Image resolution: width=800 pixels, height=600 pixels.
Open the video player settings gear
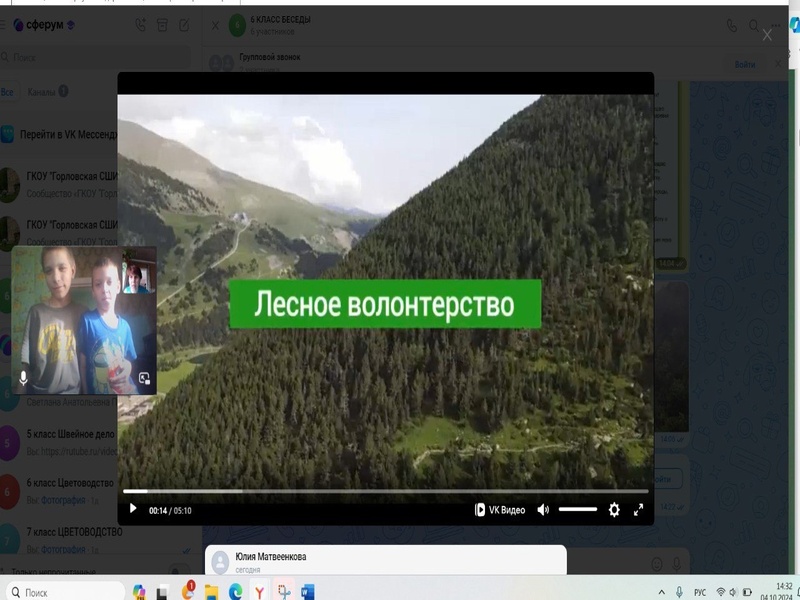point(614,510)
